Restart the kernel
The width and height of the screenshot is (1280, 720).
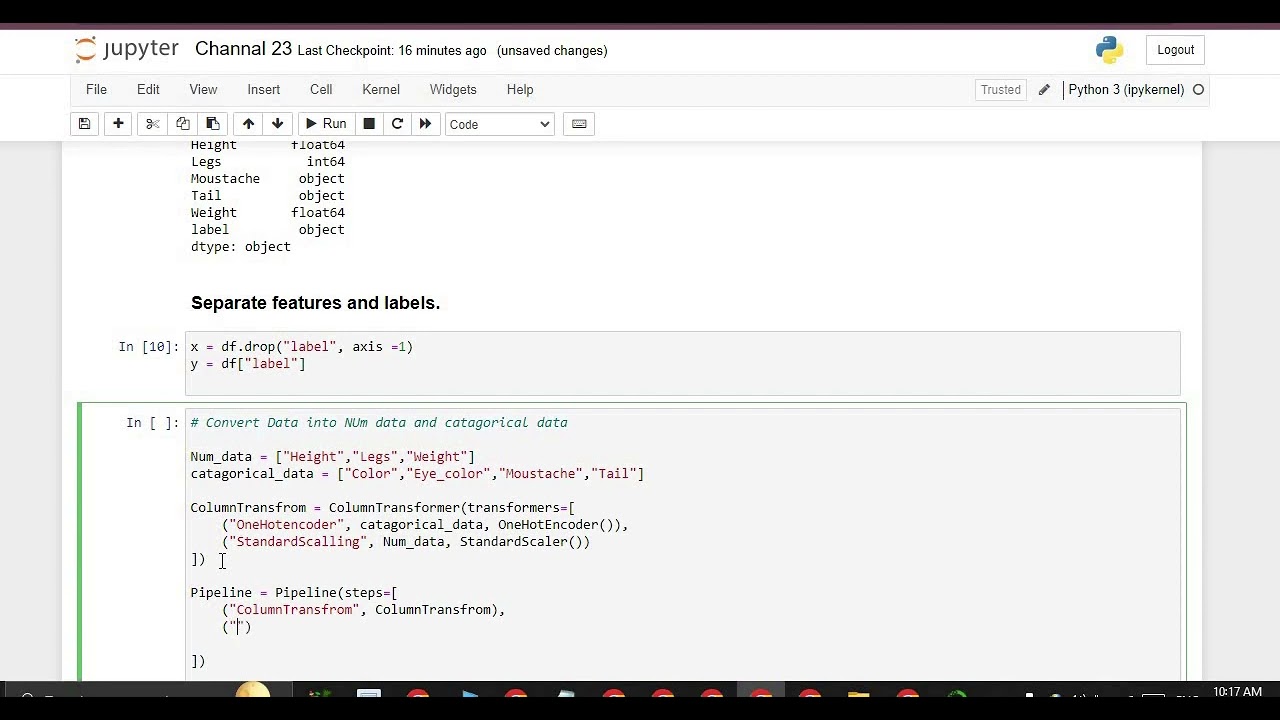coord(397,124)
